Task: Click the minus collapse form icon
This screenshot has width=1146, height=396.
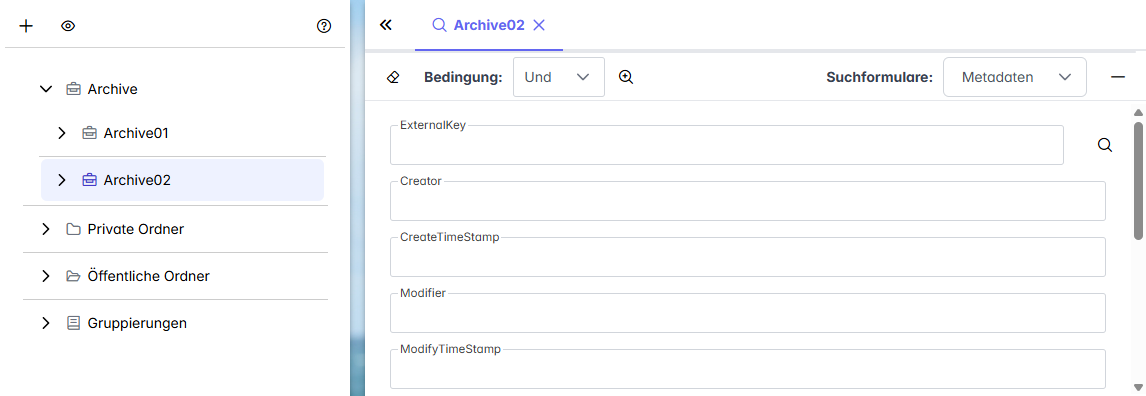Action: tap(1117, 77)
